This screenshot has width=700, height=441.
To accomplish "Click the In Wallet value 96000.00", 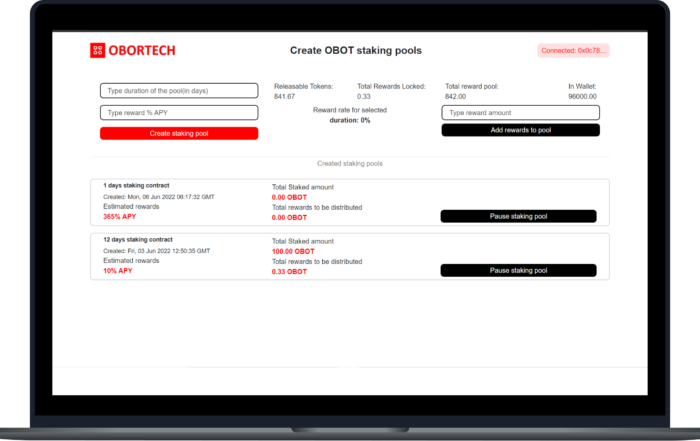I will tap(582, 96).
